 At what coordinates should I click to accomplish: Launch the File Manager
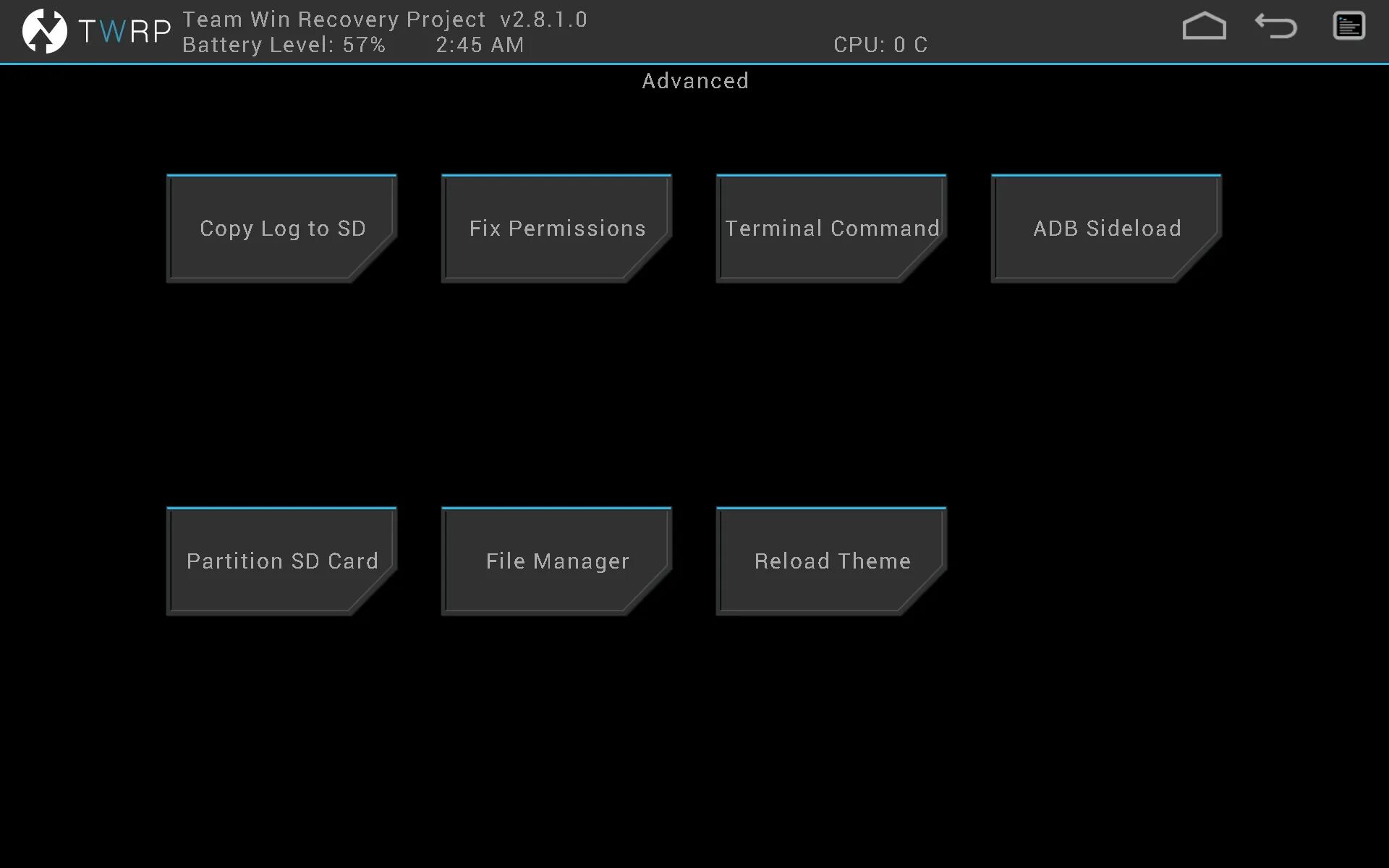(x=556, y=561)
